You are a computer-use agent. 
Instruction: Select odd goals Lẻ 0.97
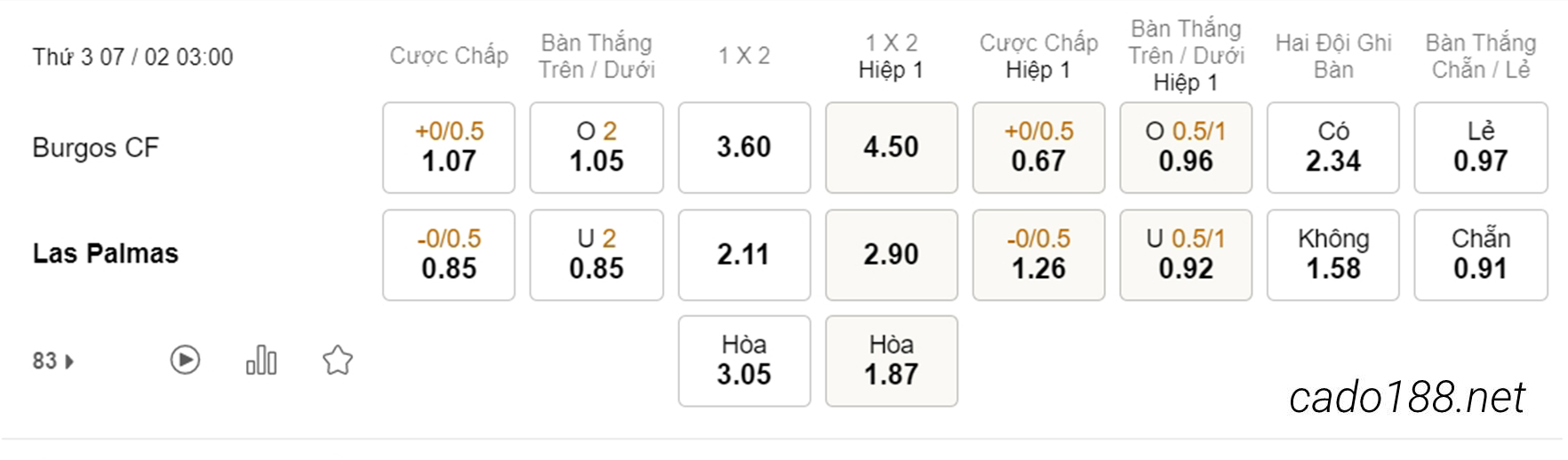click(x=1481, y=147)
